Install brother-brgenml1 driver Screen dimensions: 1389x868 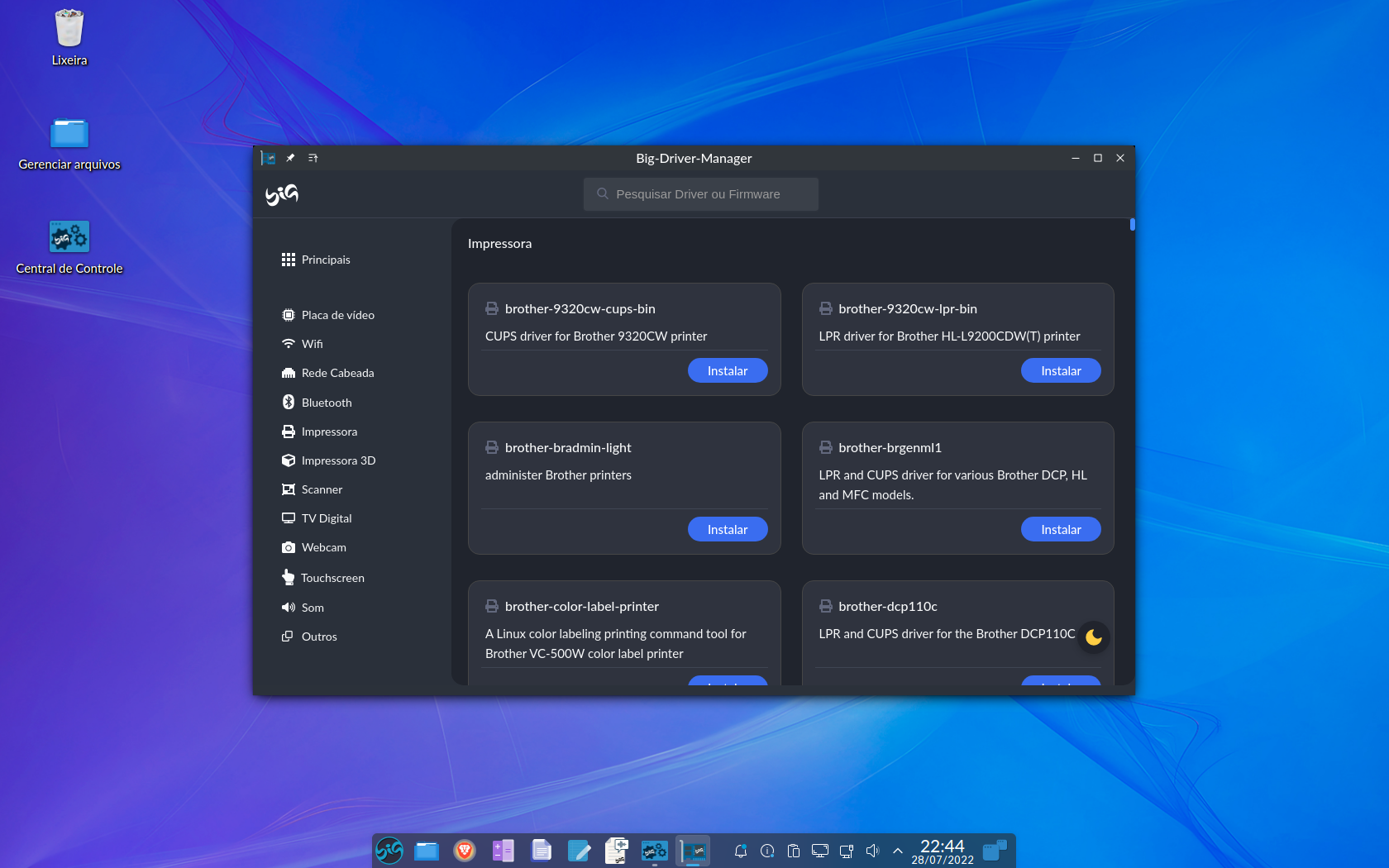(1061, 529)
